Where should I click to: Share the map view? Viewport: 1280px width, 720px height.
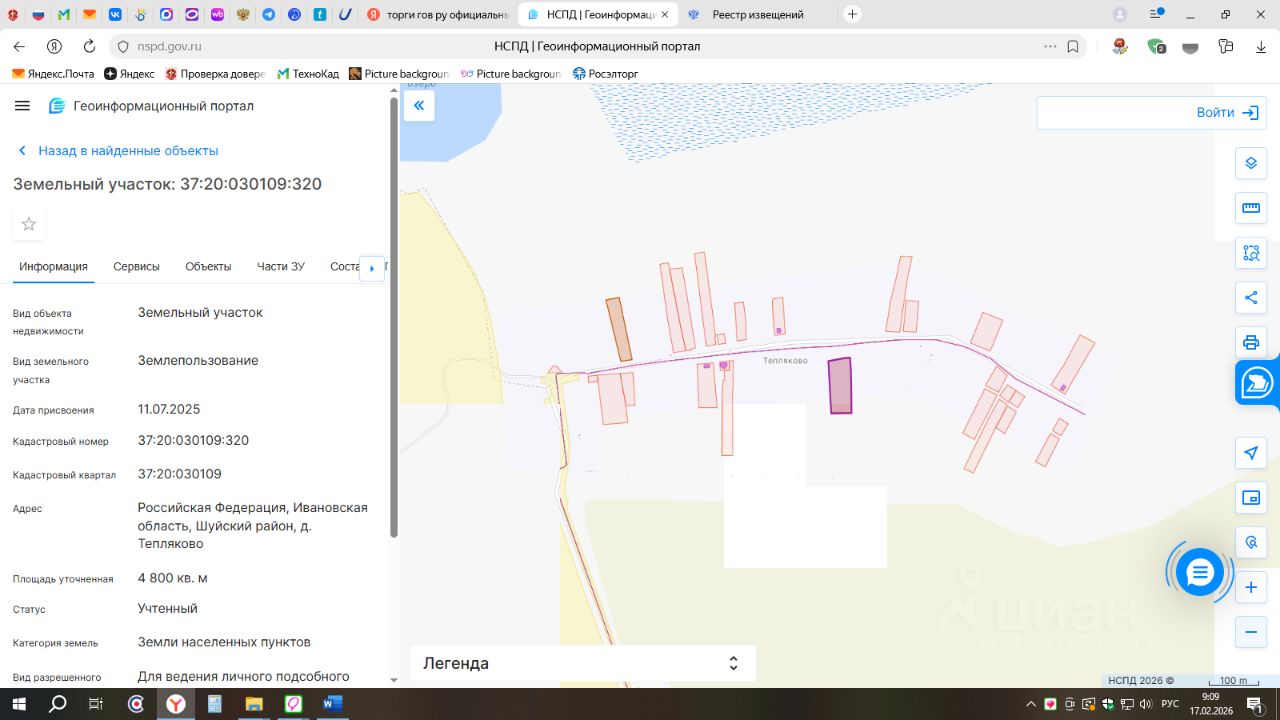pyautogui.click(x=1251, y=297)
